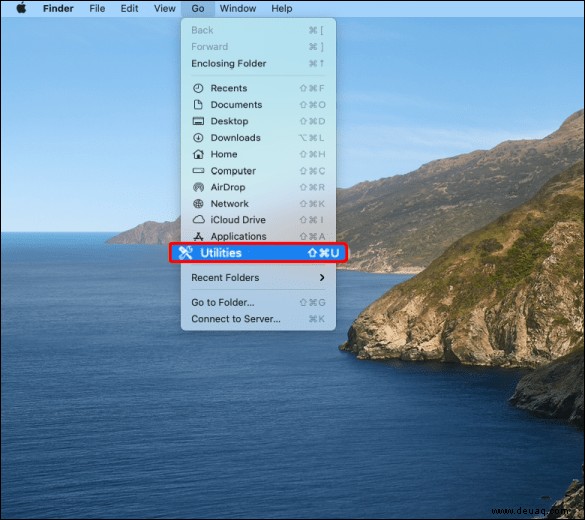Open the Help menu
This screenshot has width=585, height=520.
point(281,8)
